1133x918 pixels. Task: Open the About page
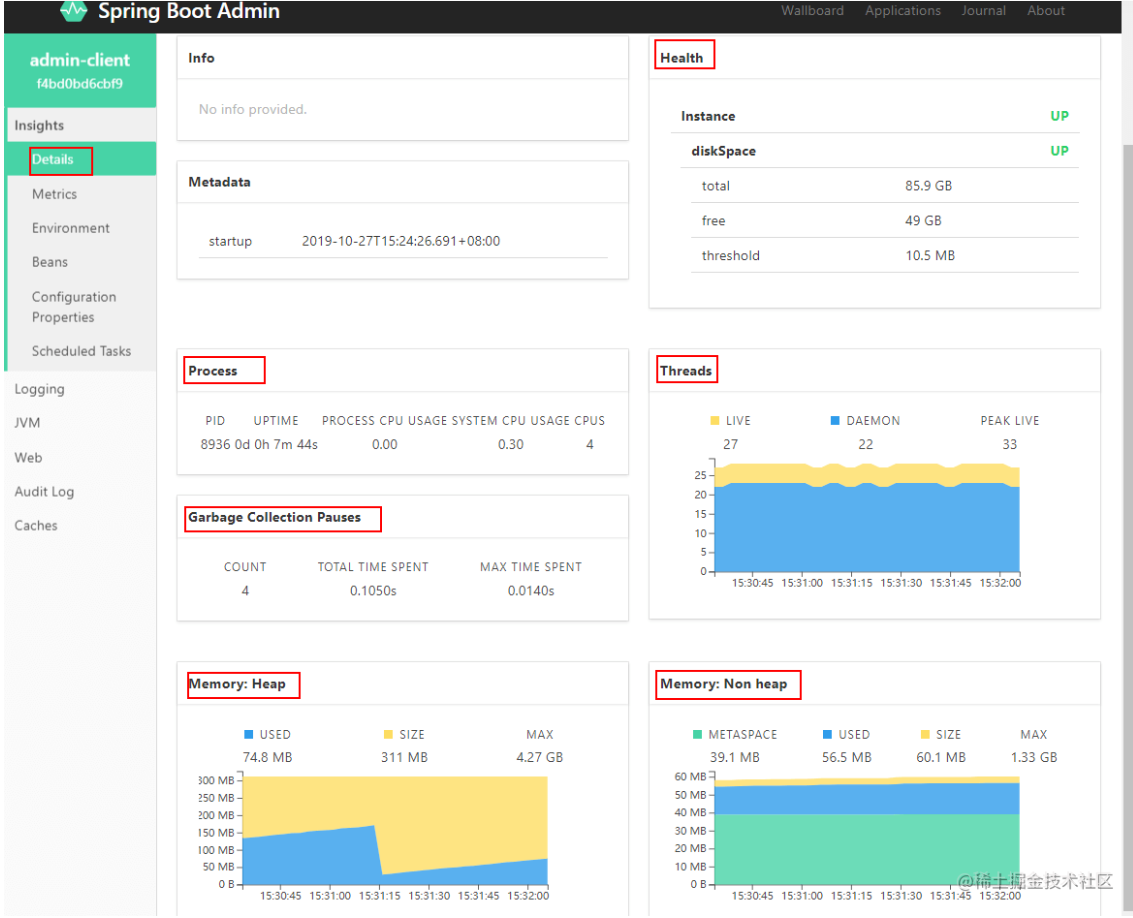pos(1046,11)
